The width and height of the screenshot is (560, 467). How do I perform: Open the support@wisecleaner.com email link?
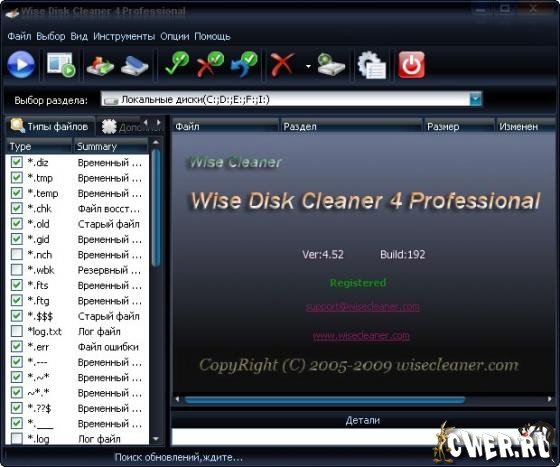click(362, 307)
